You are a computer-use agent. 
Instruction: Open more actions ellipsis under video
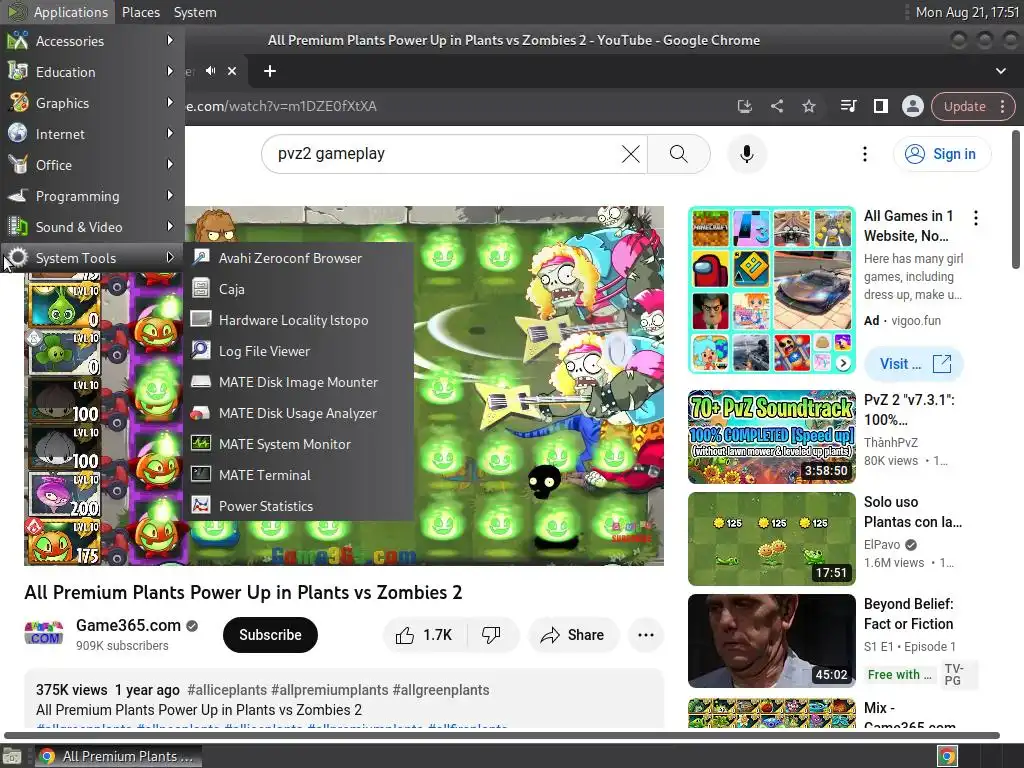click(x=645, y=635)
